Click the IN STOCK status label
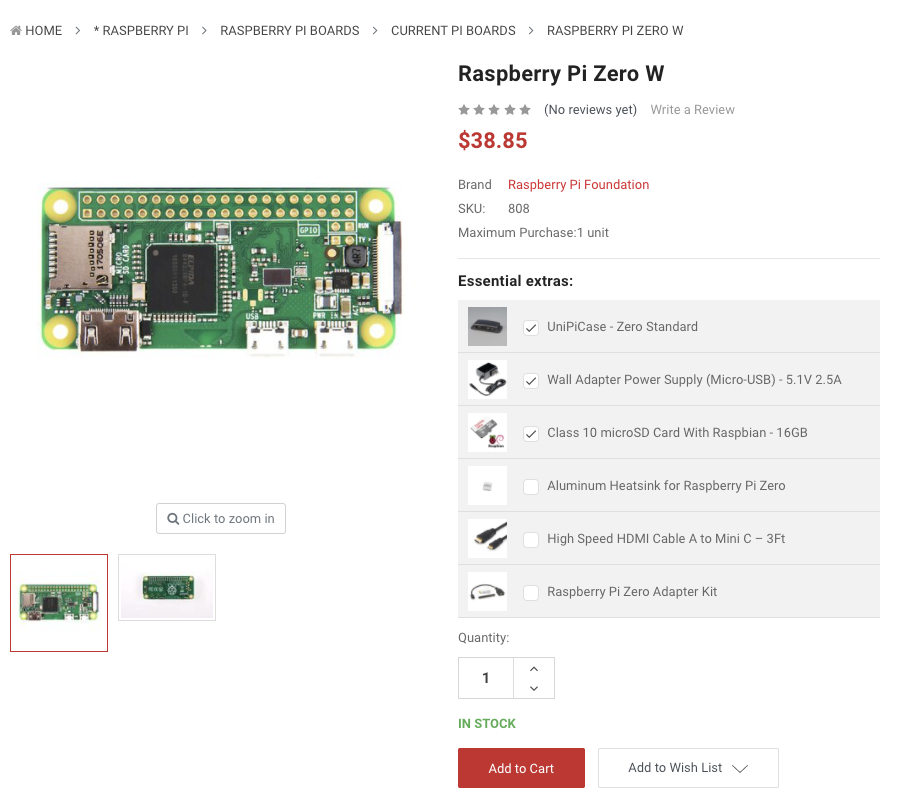 click(487, 724)
